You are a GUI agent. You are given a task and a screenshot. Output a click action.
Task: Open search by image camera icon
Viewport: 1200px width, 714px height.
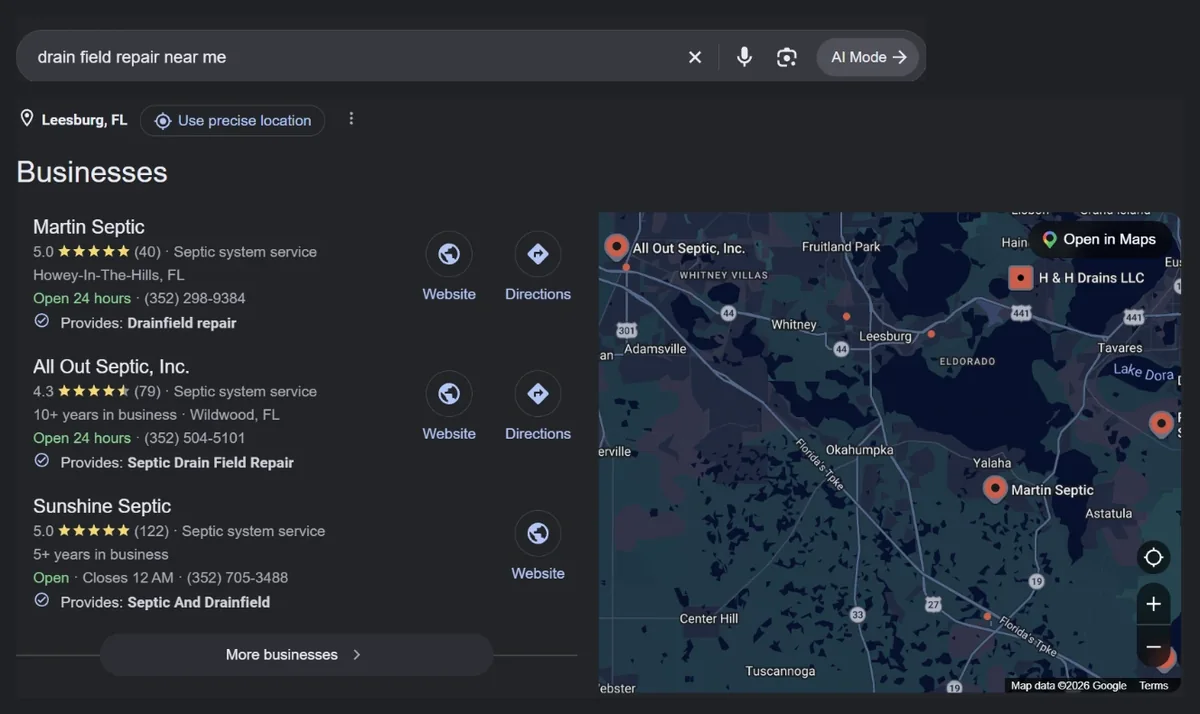pyautogui.click(x=787, y=57)
